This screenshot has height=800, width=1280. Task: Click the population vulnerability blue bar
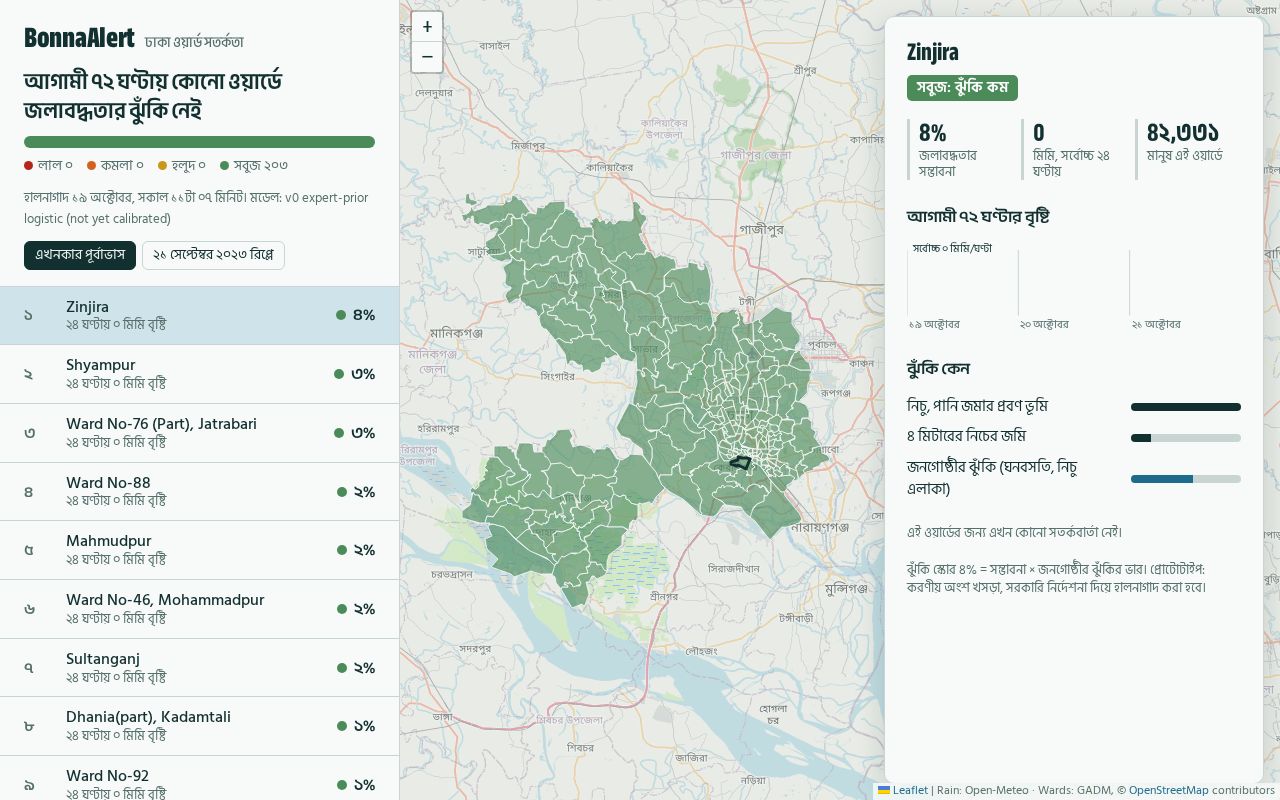coord(1186,479)
